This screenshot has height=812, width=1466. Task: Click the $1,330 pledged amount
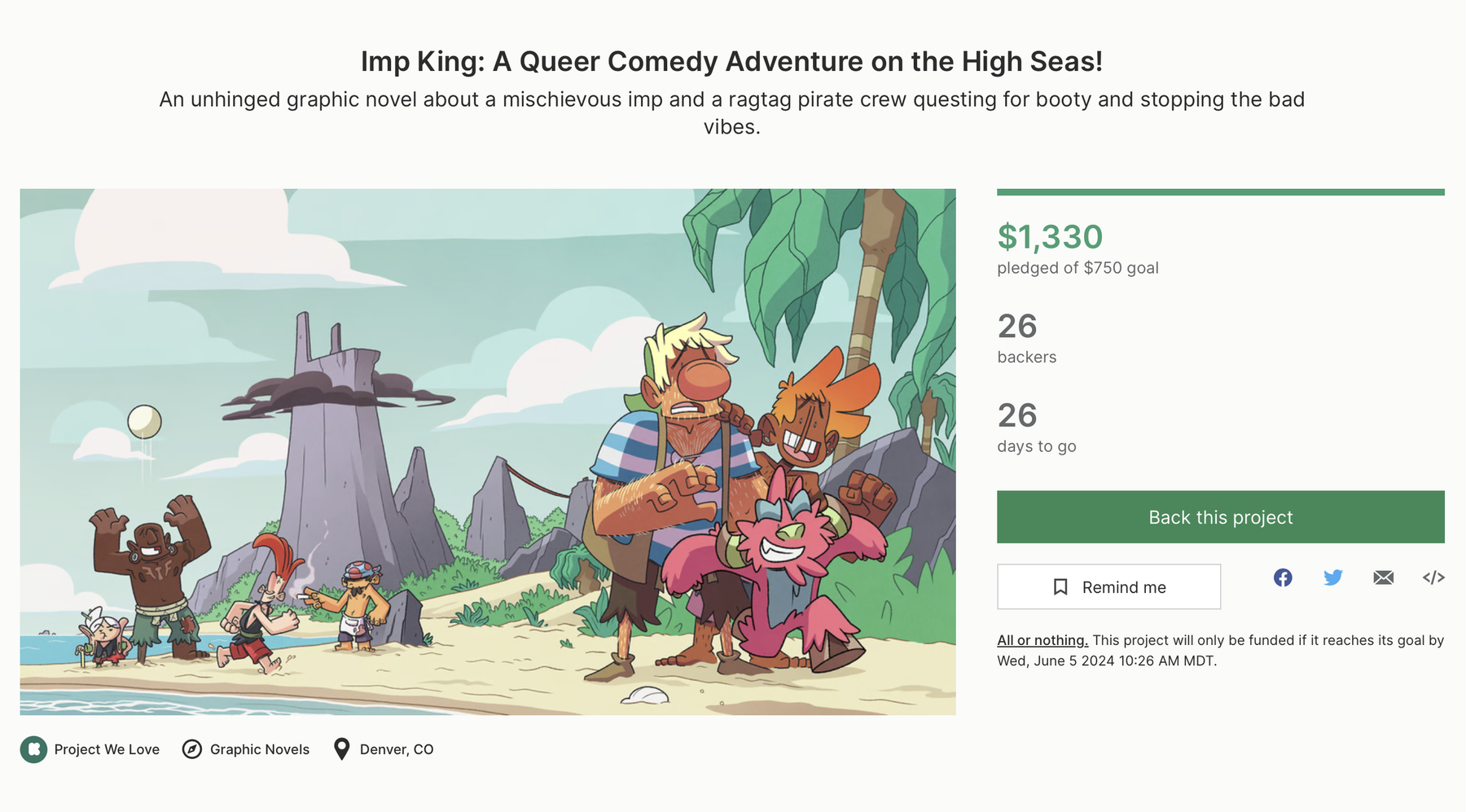click(1050, 237)
